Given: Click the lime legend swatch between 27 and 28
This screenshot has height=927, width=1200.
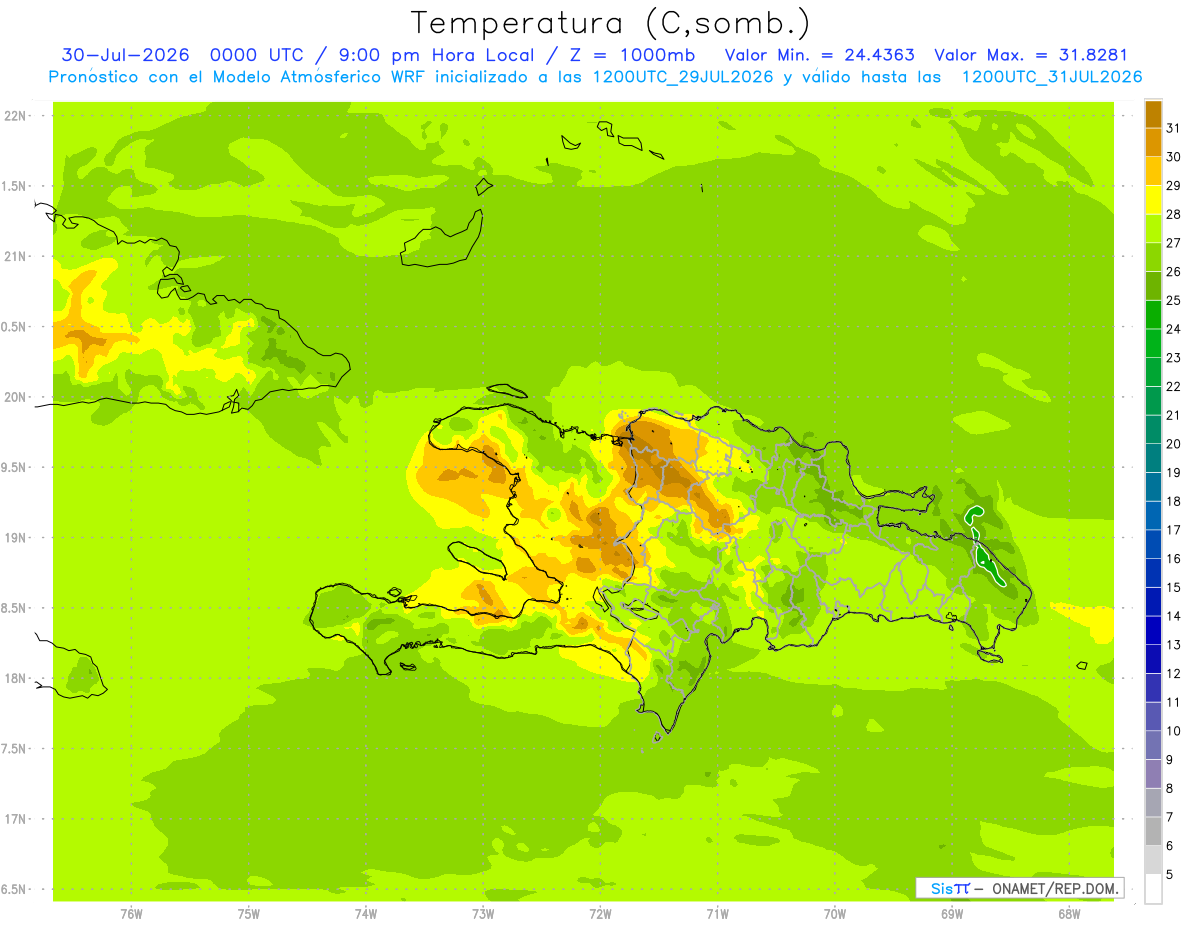Looking at the screenshot, I should point(1153,228).
